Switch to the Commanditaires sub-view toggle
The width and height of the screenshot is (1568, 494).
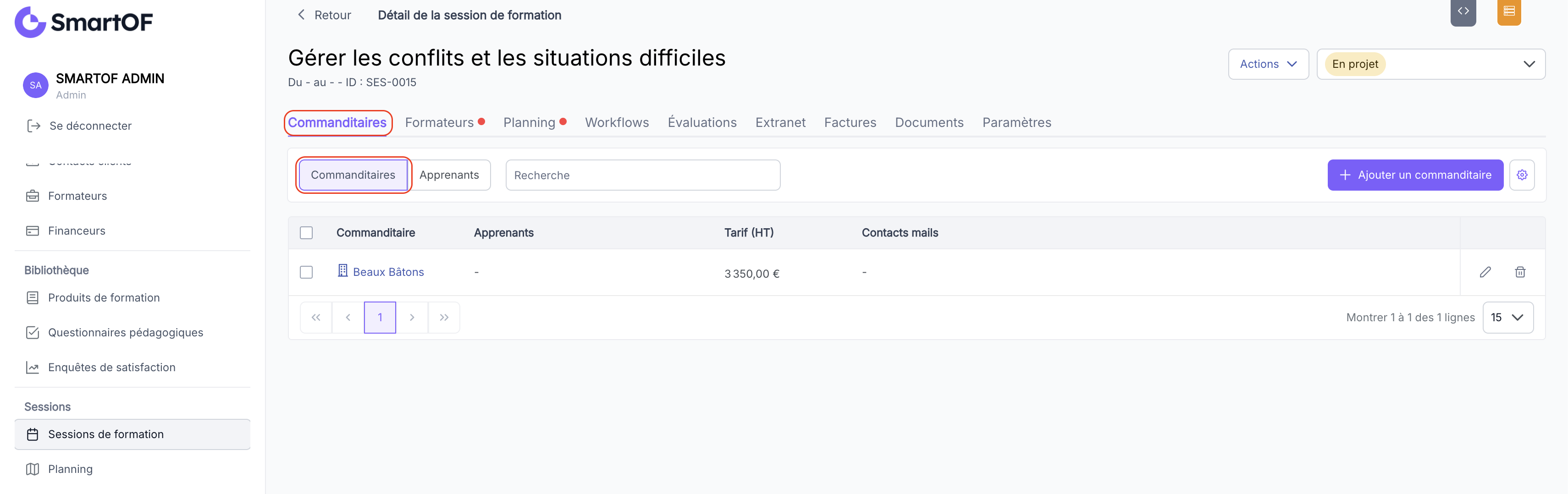353,175
